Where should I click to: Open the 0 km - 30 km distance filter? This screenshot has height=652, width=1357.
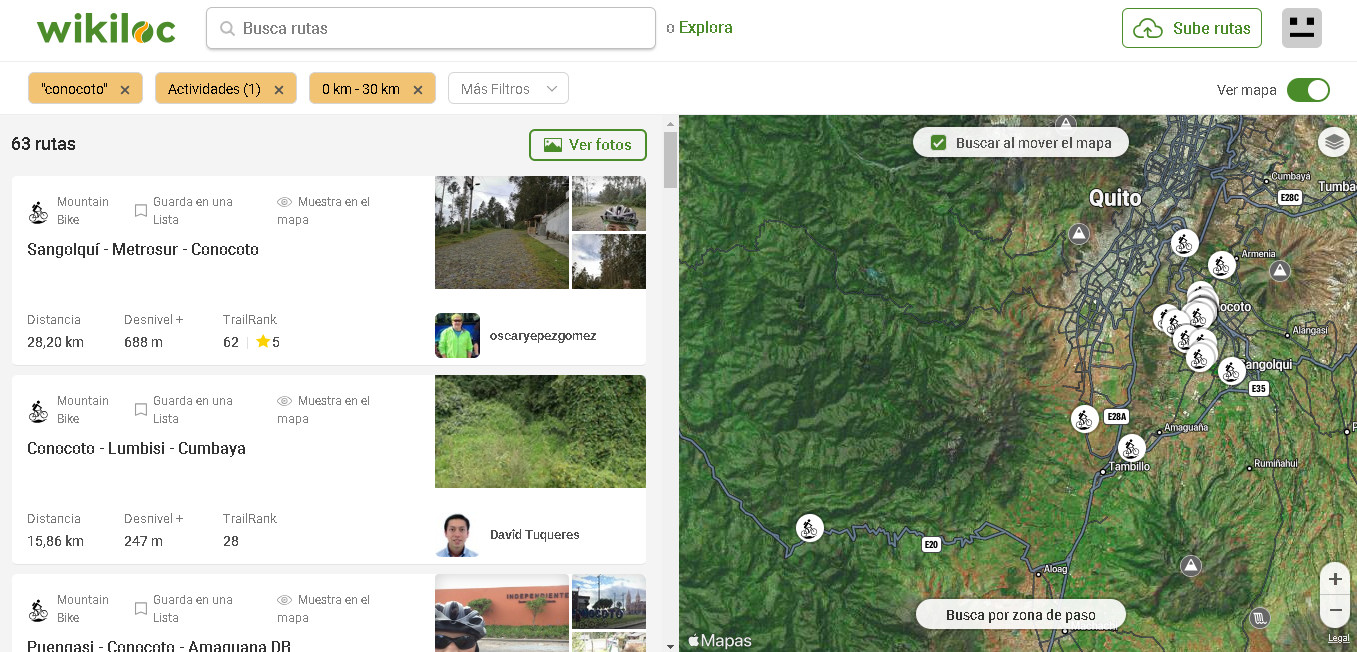coord(361,89)
